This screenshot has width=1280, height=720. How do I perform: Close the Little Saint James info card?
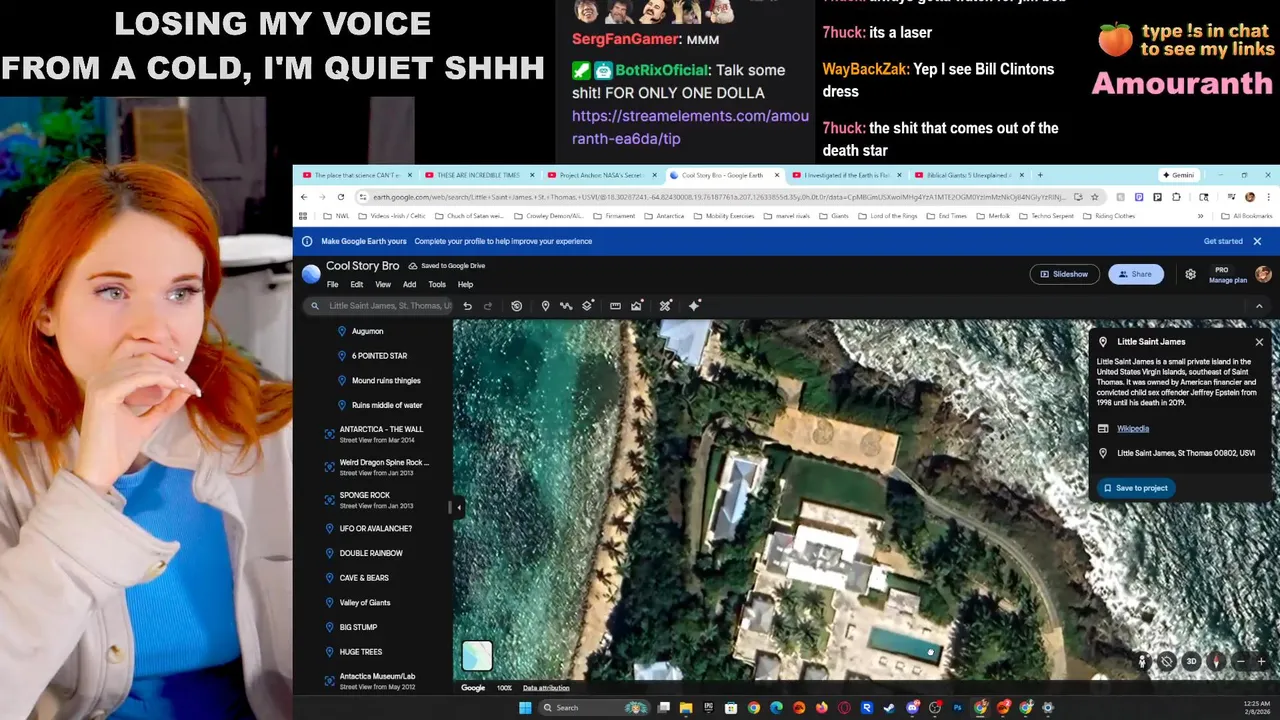click(1259, 342)
